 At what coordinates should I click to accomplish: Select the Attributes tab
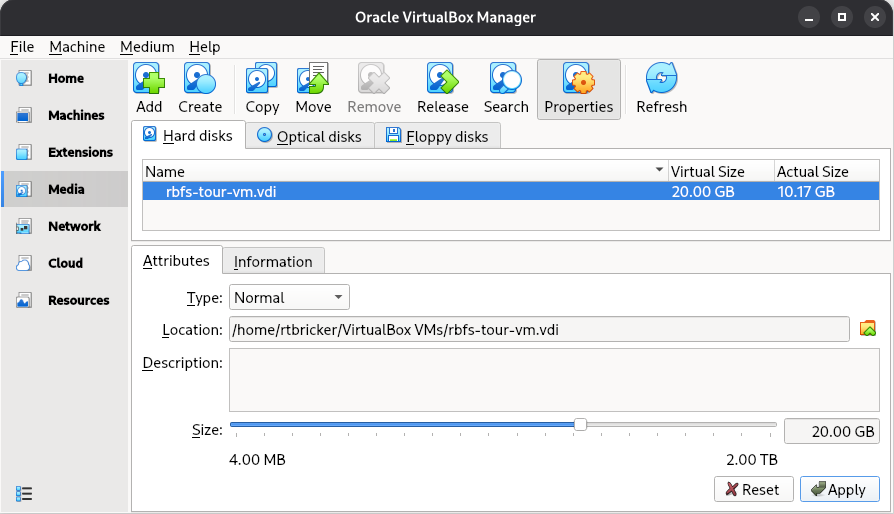click(x=176, y=260)
